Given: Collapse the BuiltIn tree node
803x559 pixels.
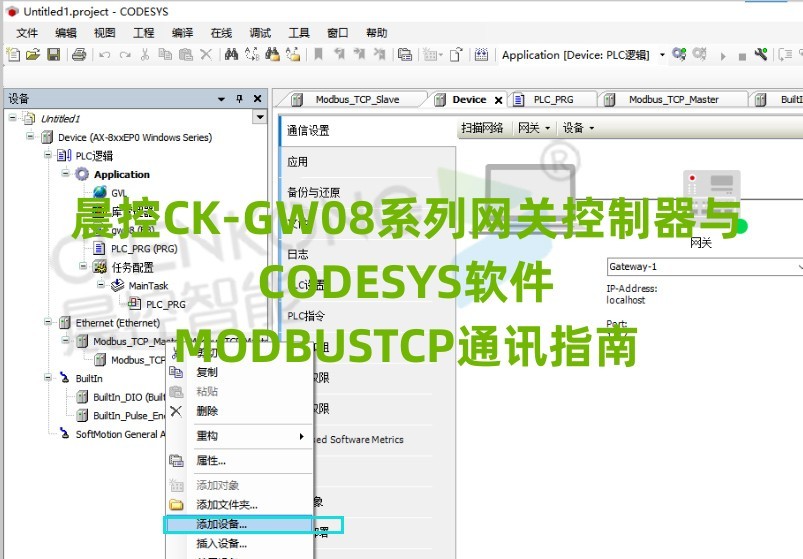Looking at the screenshot, I should (48, 377).
